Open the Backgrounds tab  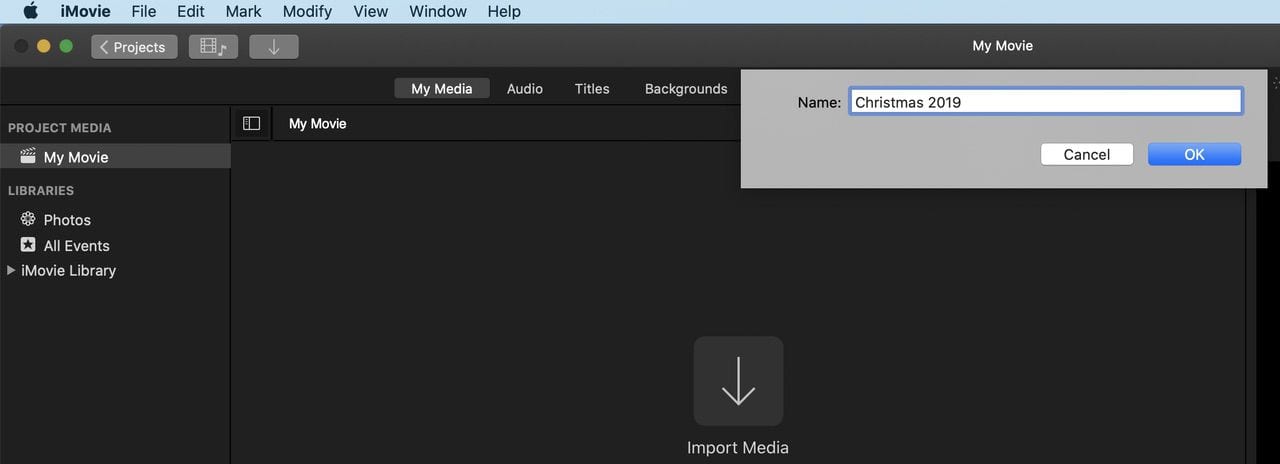coord(686,88)
